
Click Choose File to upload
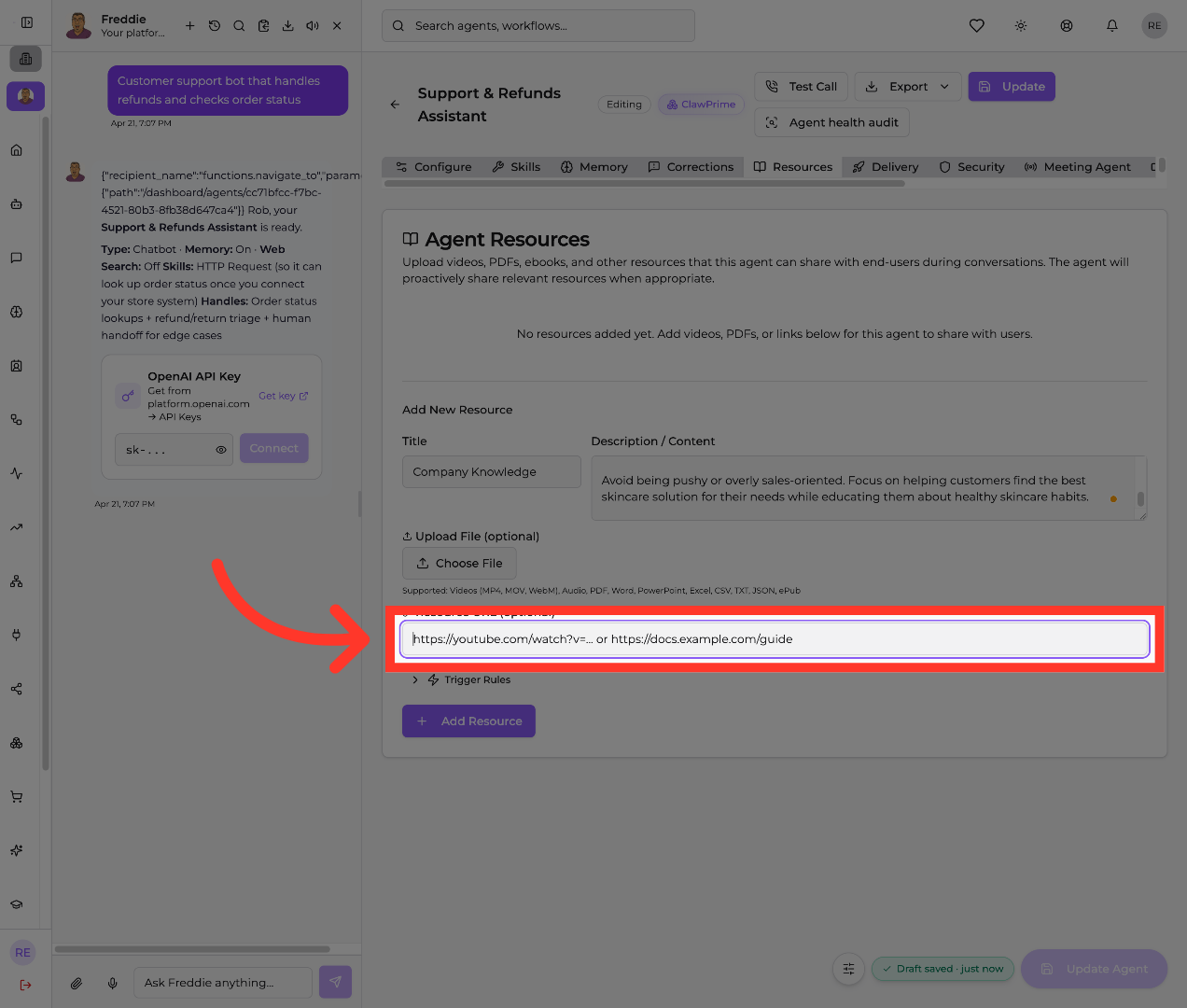[459, 564]
